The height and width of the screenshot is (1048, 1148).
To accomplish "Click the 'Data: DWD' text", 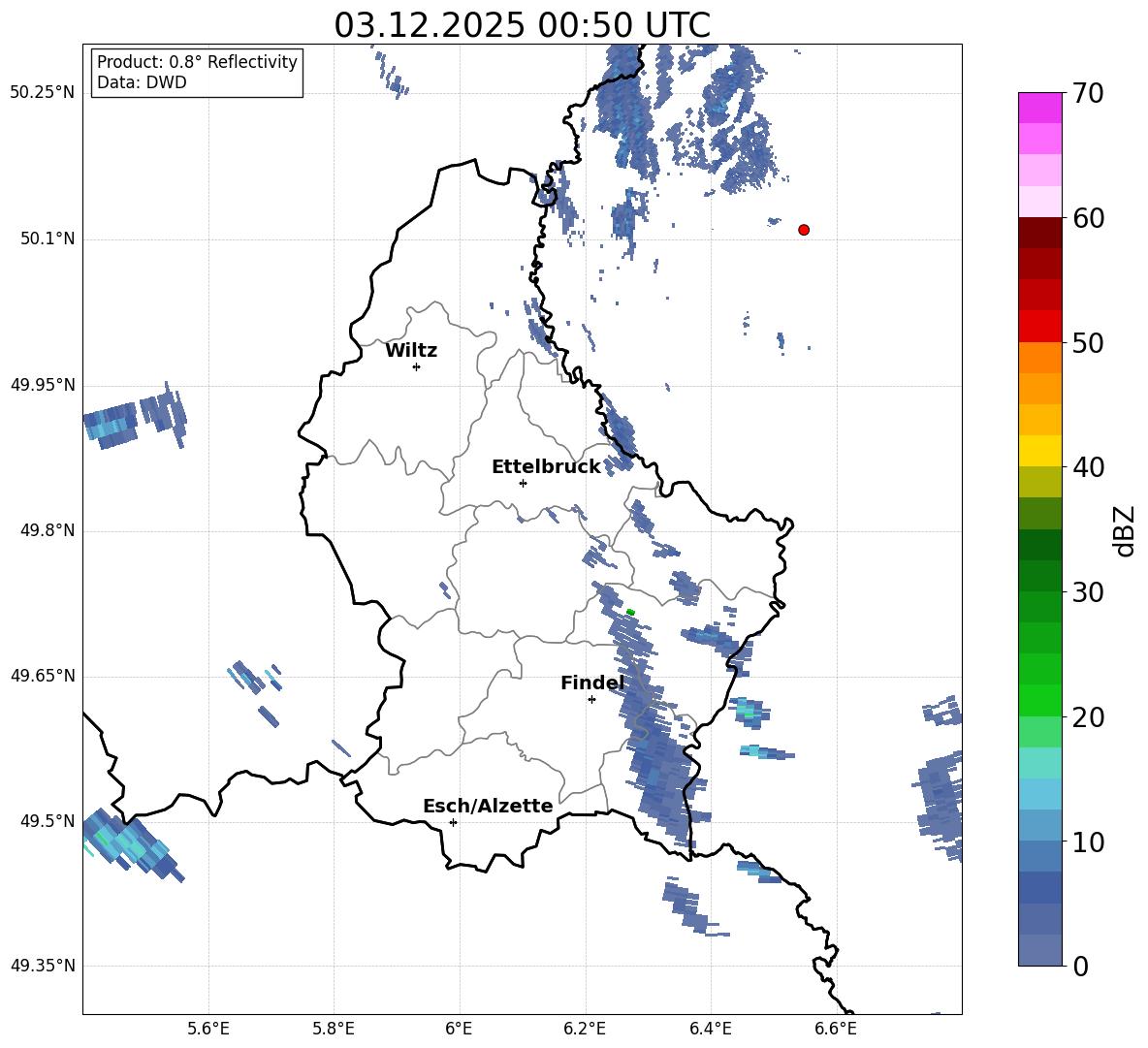I will click(x=142, y=82).
